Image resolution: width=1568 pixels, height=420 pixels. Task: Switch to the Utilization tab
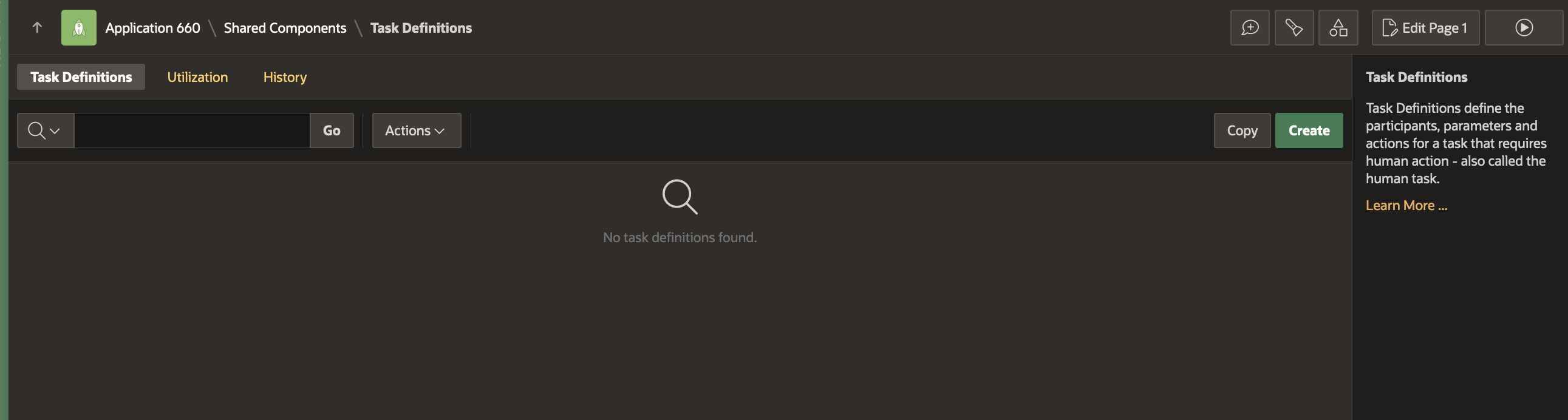tap(197, 77)
